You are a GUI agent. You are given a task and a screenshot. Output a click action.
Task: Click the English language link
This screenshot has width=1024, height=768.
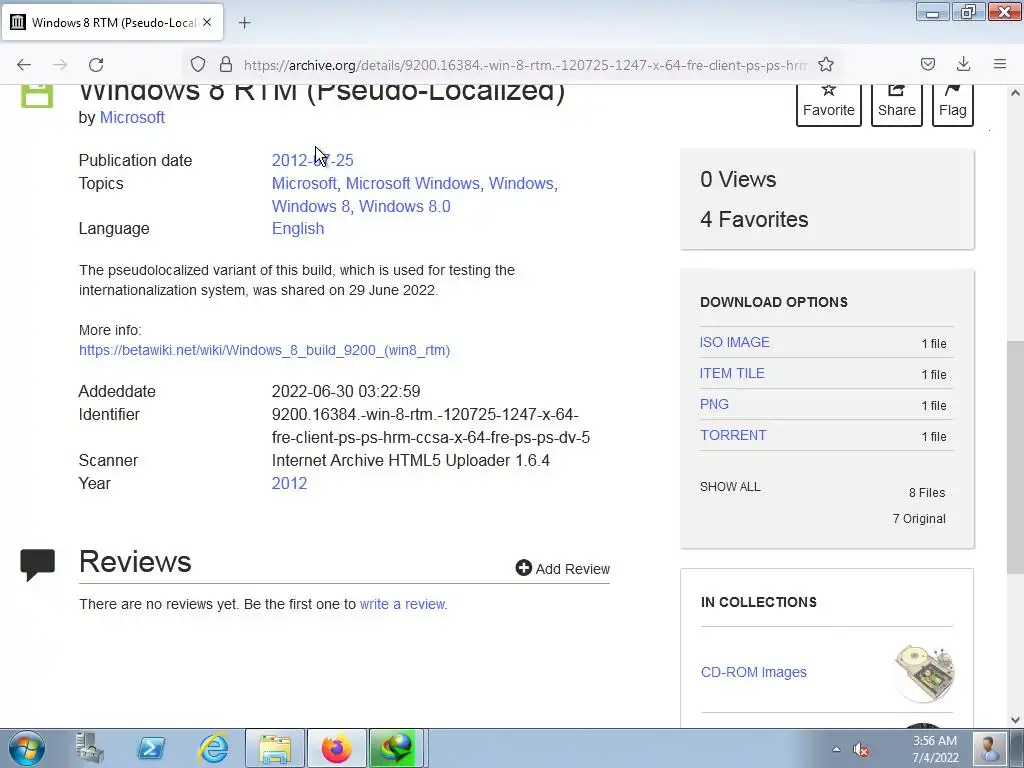click(x=298, y=229)
